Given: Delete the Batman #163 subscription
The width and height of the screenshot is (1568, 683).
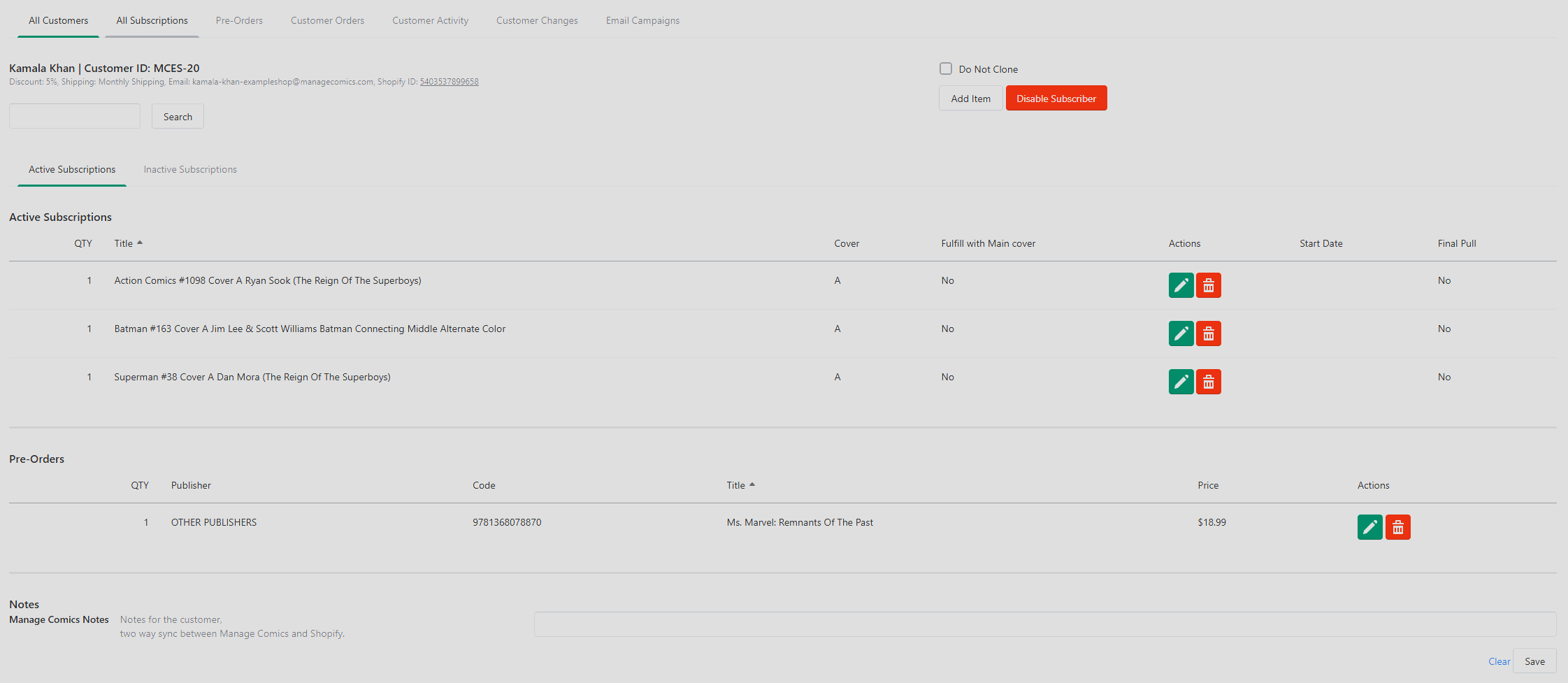Looking at the screenshot, I should click(x=1208, y=333).
